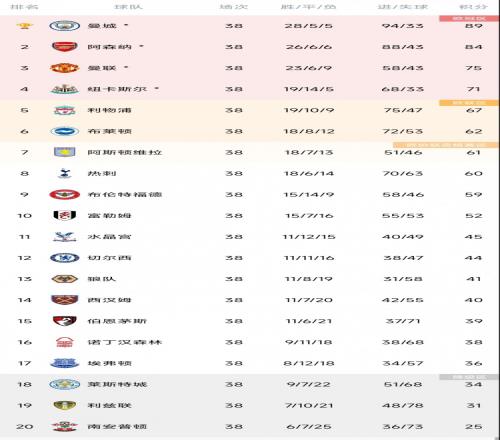Click the Chelsea blue lion crest
This screenshot has width=500, height=440.
coord(64,258)
